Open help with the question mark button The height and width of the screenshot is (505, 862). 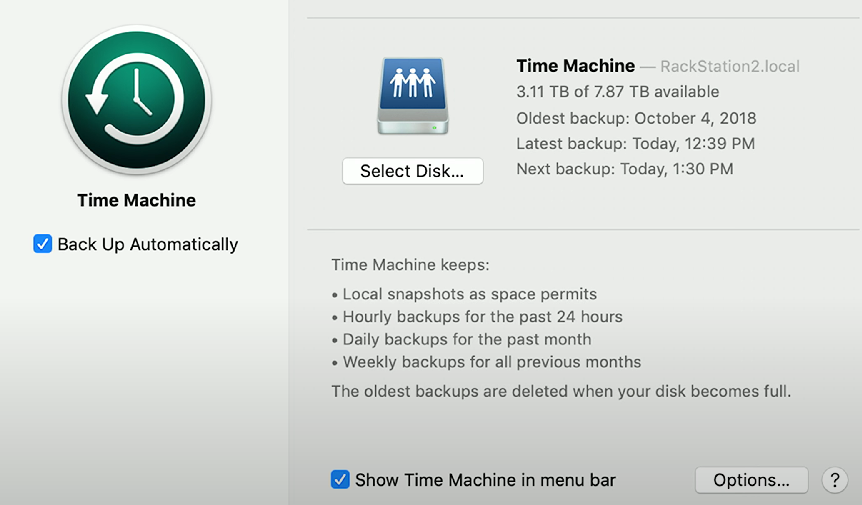pos(835,480)
